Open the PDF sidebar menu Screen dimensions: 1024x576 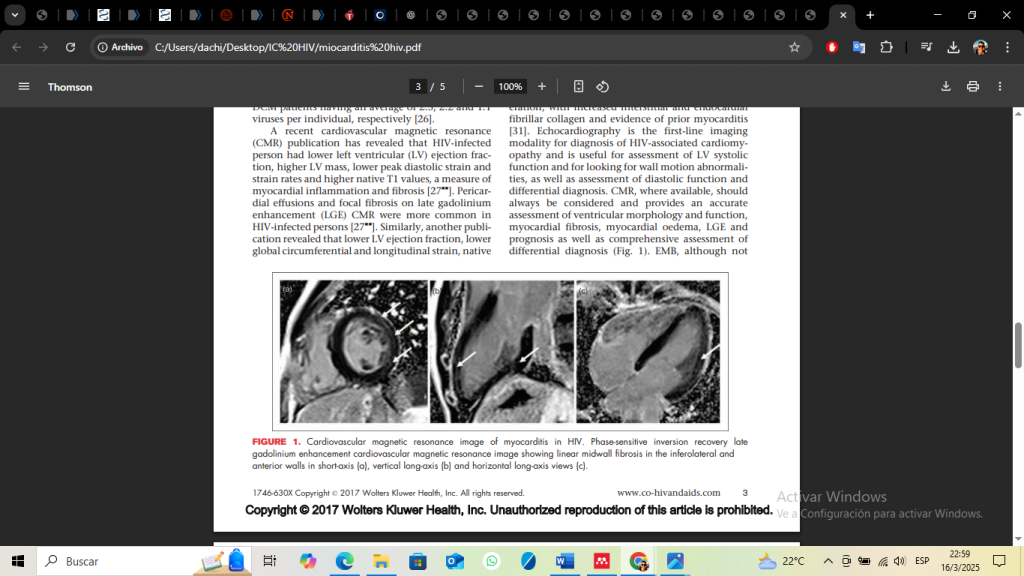tap(24, 87)
